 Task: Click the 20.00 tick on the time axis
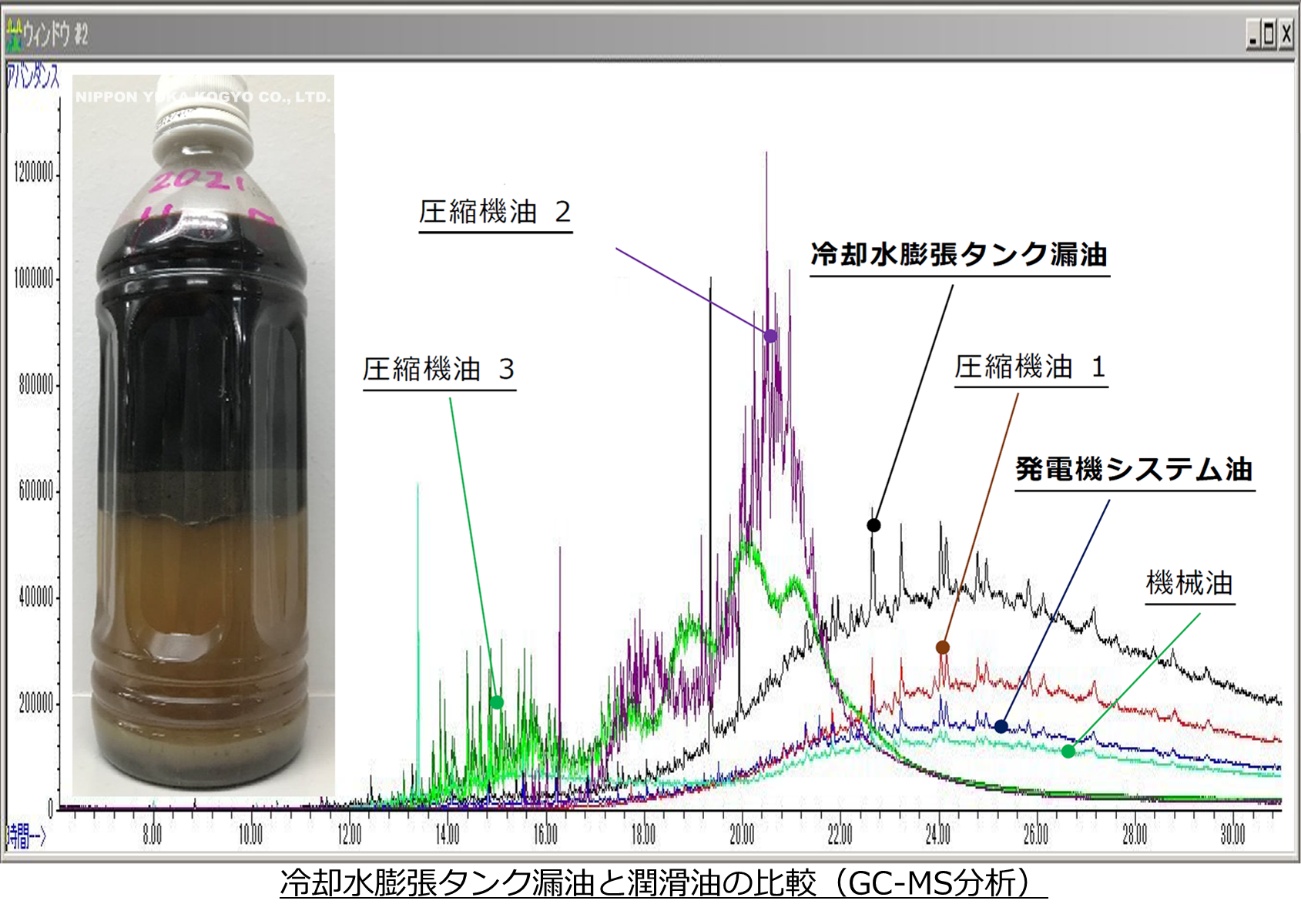(742, 835)
